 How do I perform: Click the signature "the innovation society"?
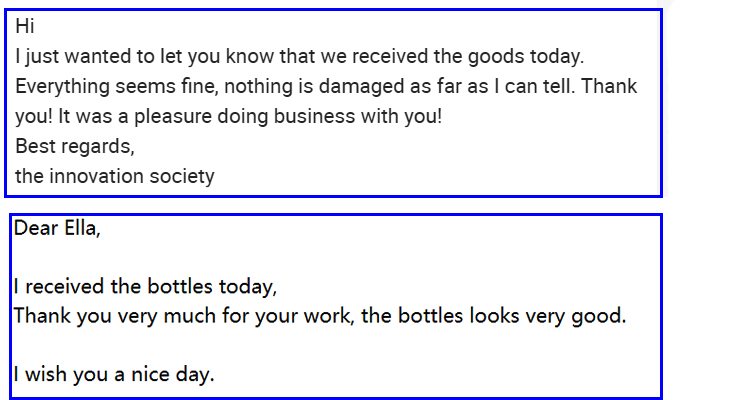click(115, 176)
